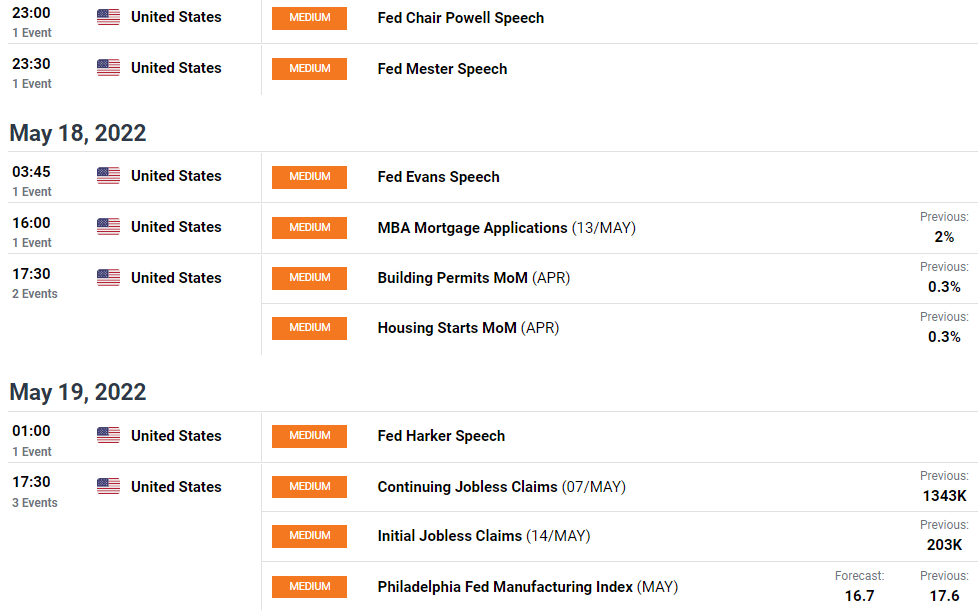This screenshot has height=610, width=978.
Task: Click US flag in 01:00 Fed Harker row
Action: point(109,435)
